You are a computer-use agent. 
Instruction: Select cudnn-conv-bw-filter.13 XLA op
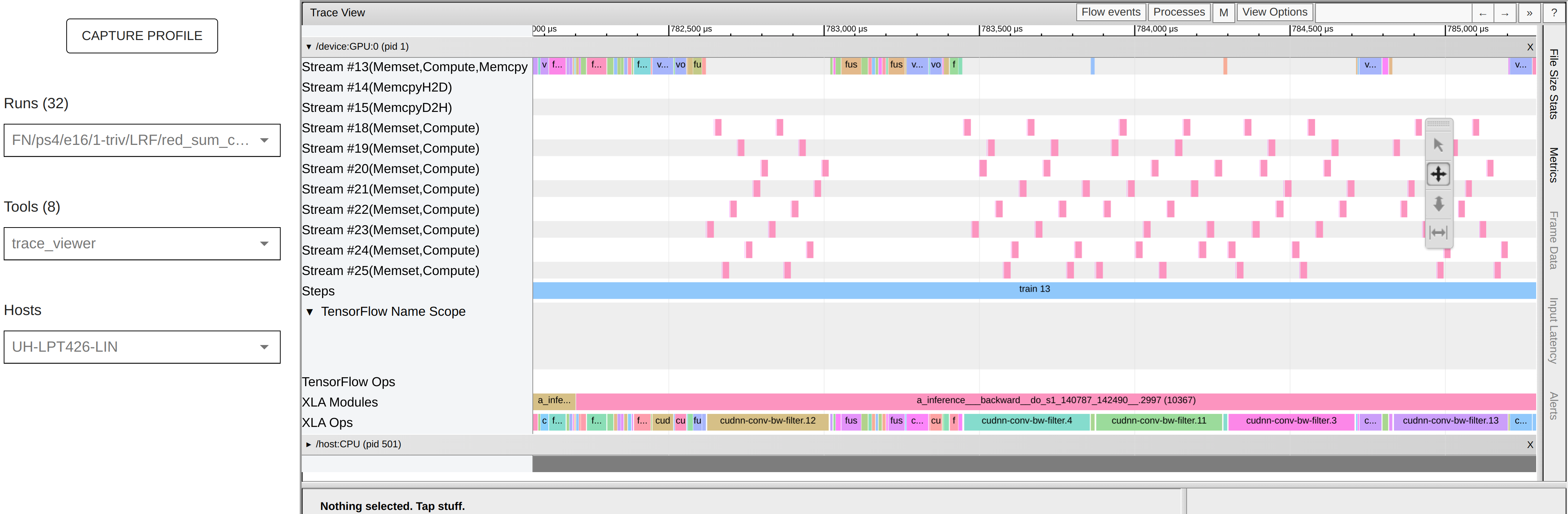tap(1451, 421)
